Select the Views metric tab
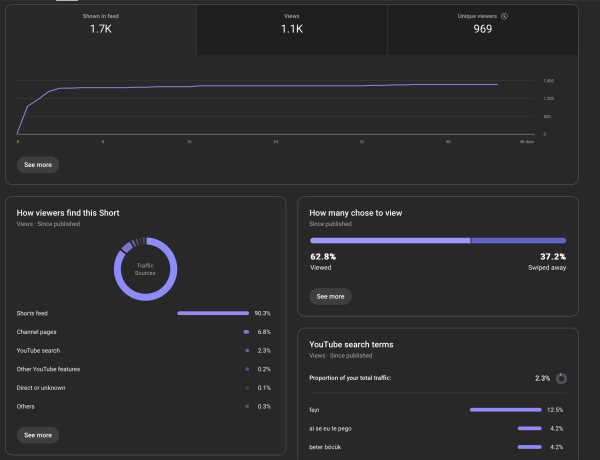Viewport: 600px width, 460px height. (x=291, y=25)
